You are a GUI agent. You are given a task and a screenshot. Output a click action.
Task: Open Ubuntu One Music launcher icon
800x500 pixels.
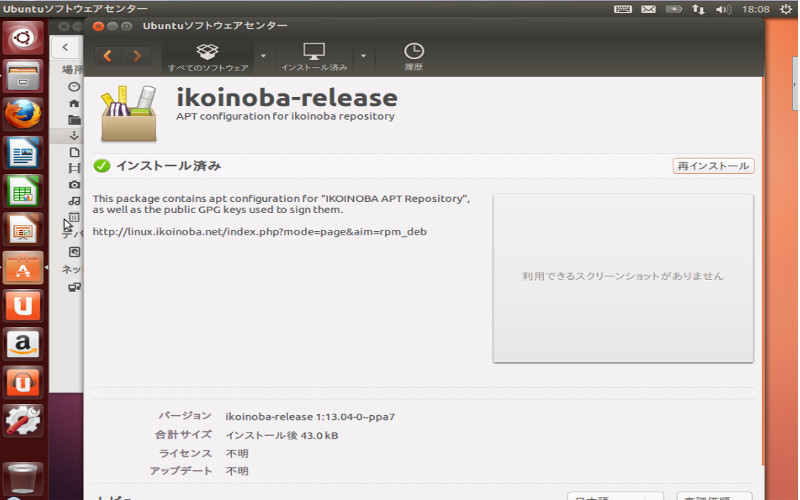(23, 382)
